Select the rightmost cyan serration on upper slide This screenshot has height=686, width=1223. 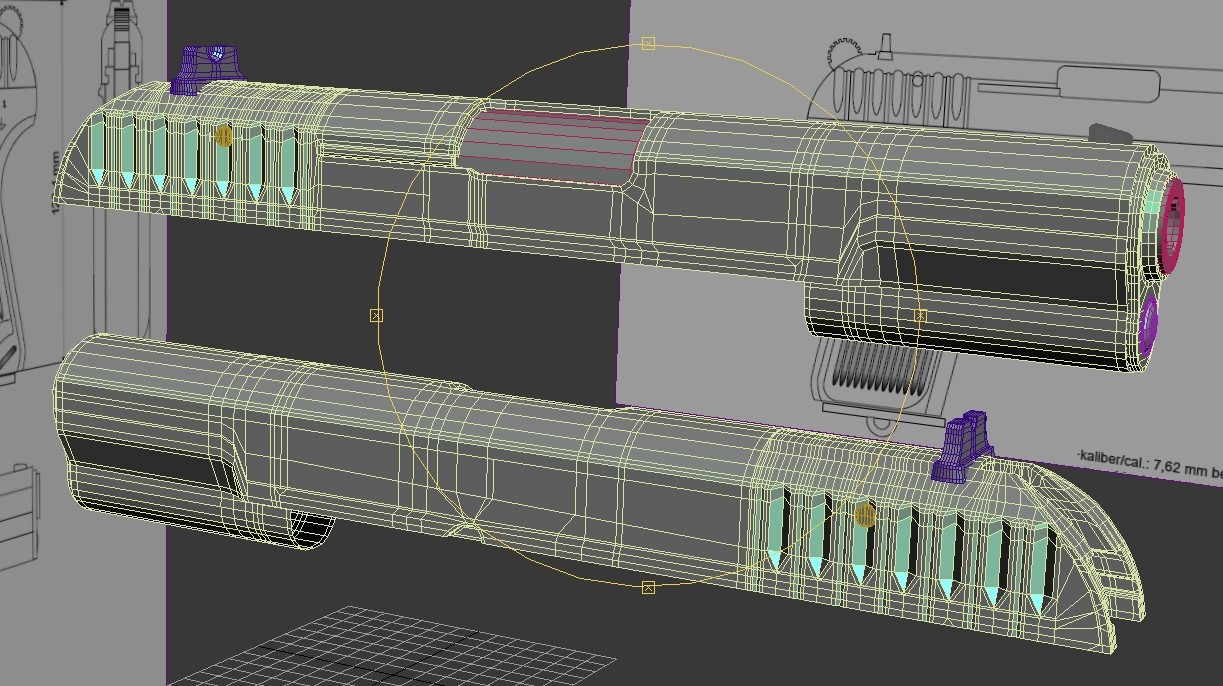coord(287,162)
